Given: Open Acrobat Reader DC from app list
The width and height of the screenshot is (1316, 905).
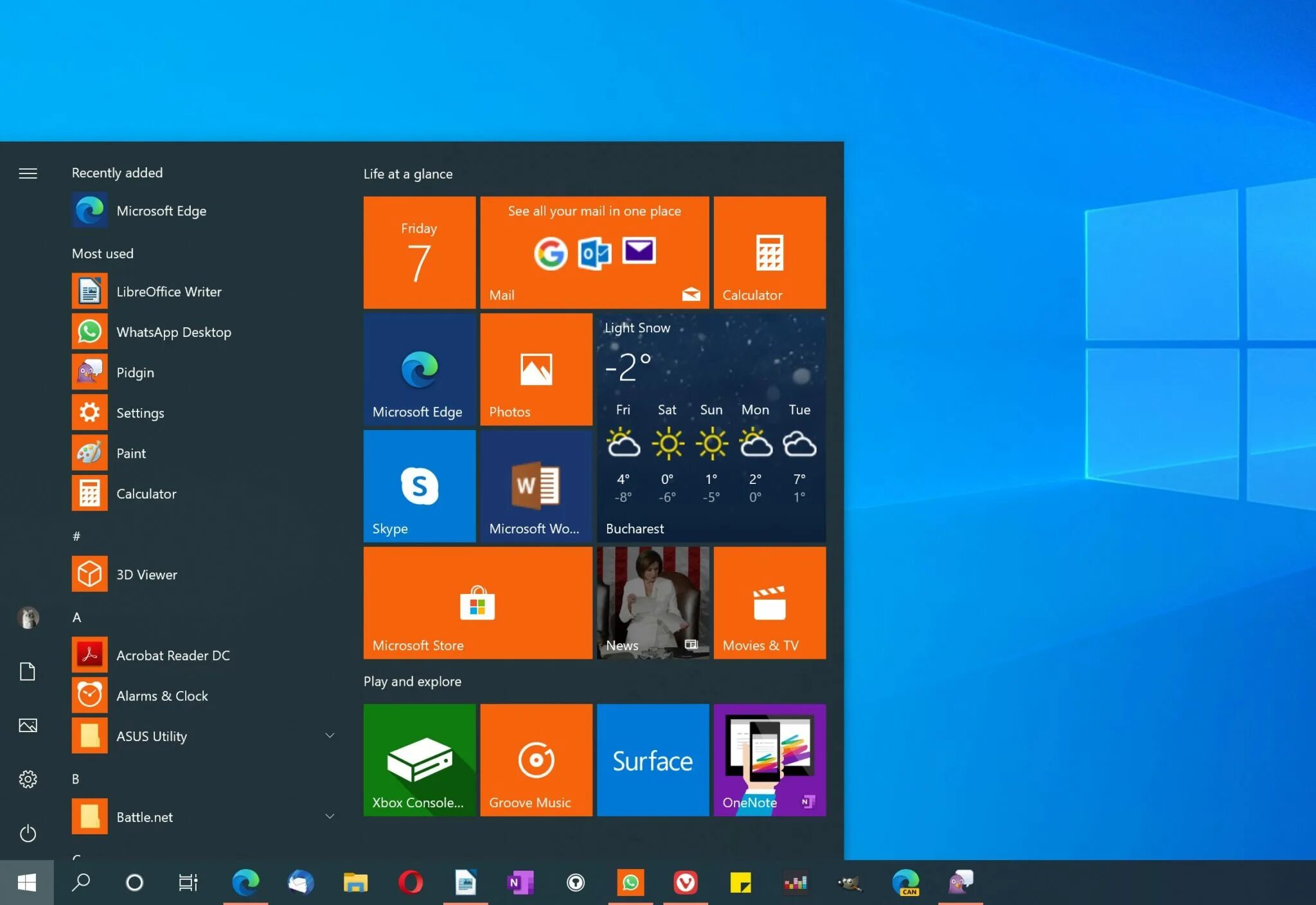Looking at the screenshot, I should (172, 655).
